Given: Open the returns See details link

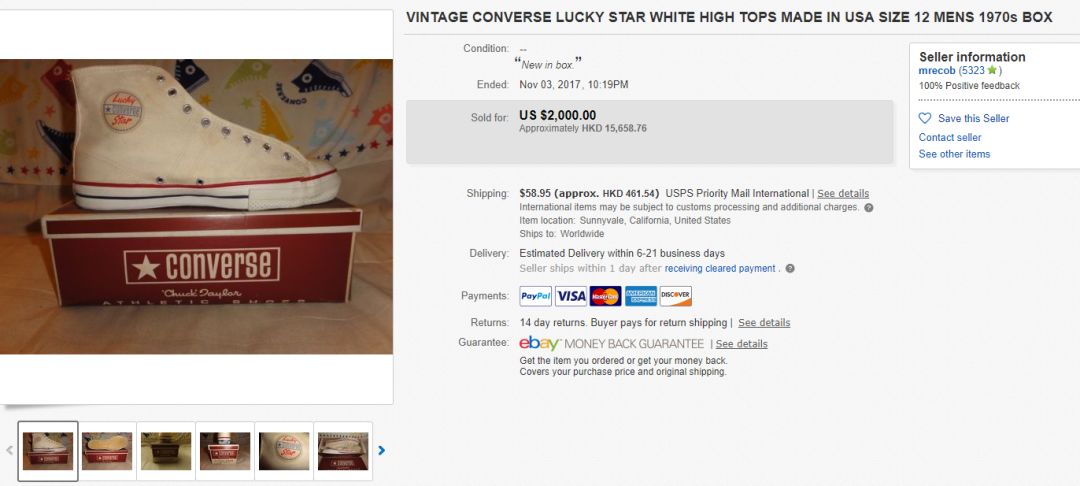Looking at the screenshot, I should [764, 323].
